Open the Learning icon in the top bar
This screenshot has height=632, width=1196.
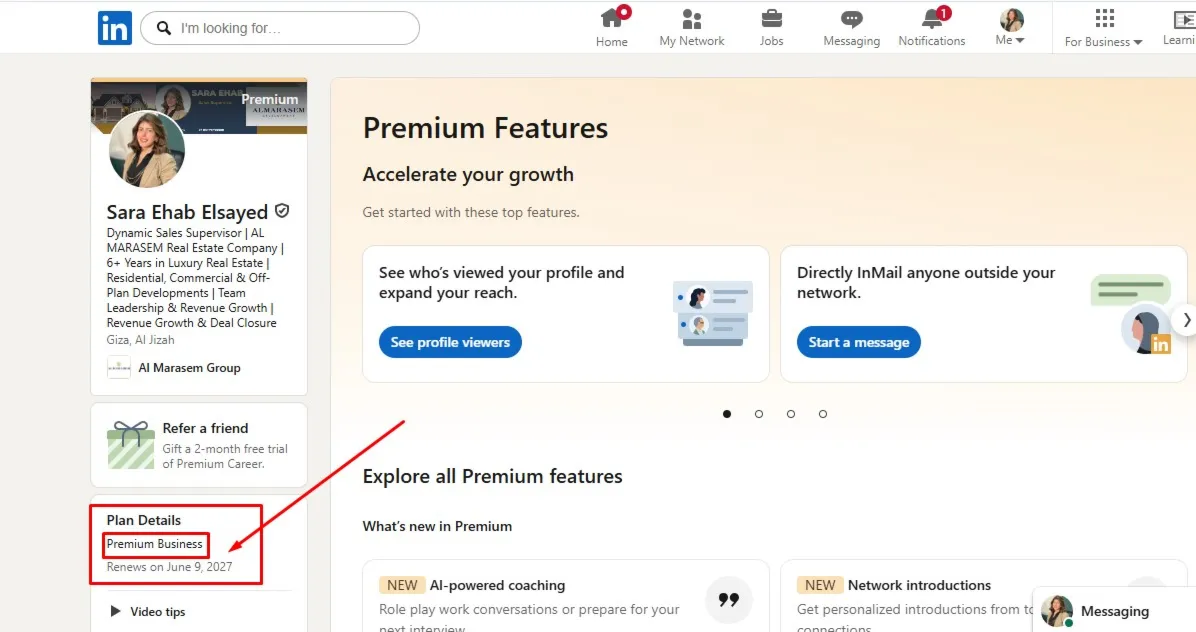pos(1180,27)
